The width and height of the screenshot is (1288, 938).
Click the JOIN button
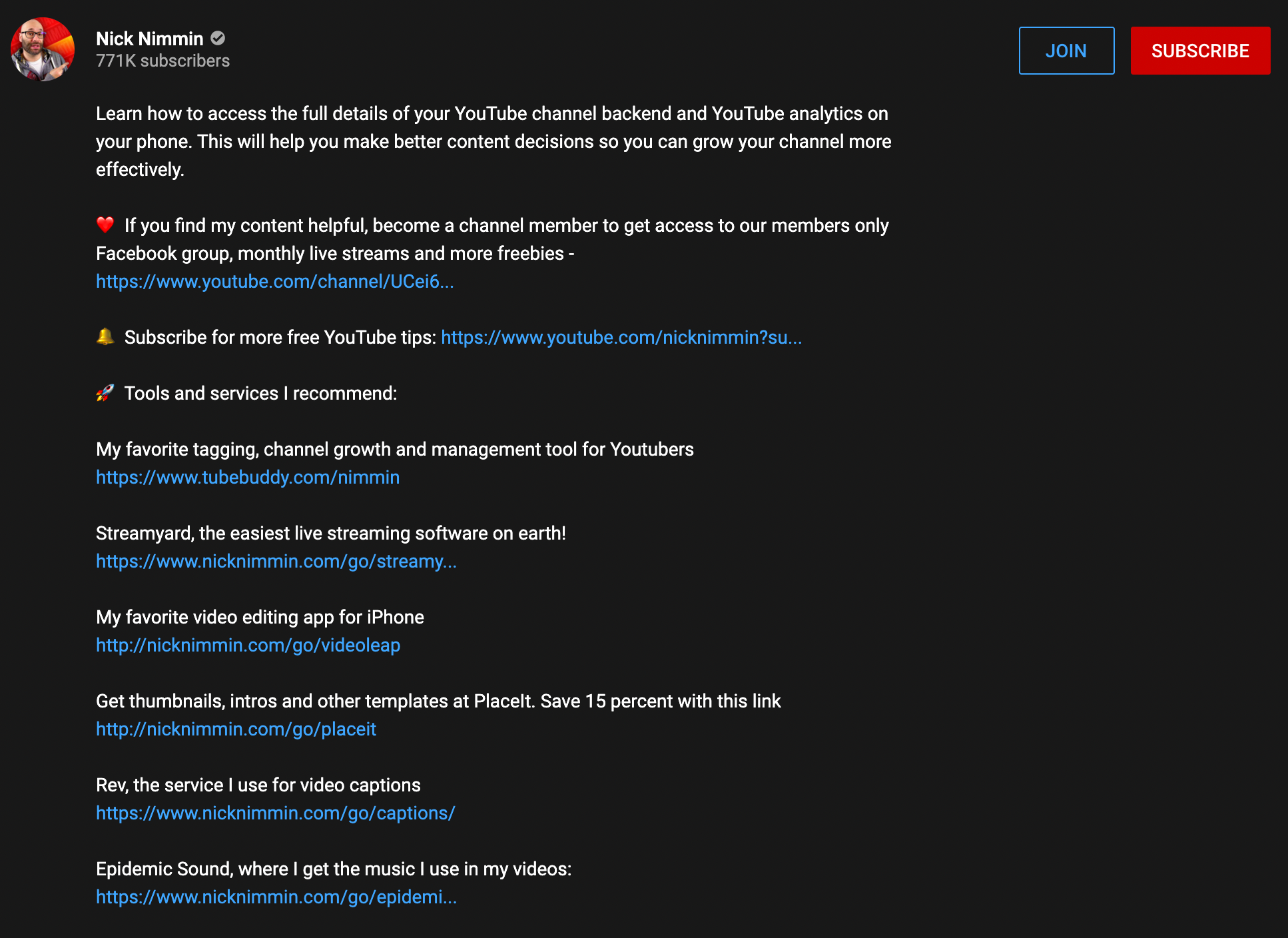tap(1066, 51)
